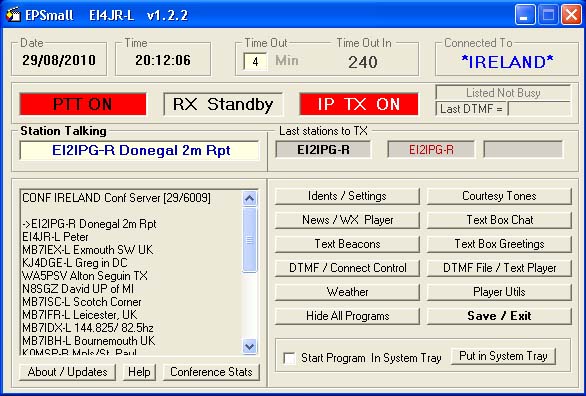Image resolution: width=586 pixels, height=396 pixels.
Task: Click the time value 20:12:06
Action: point(163,60)
